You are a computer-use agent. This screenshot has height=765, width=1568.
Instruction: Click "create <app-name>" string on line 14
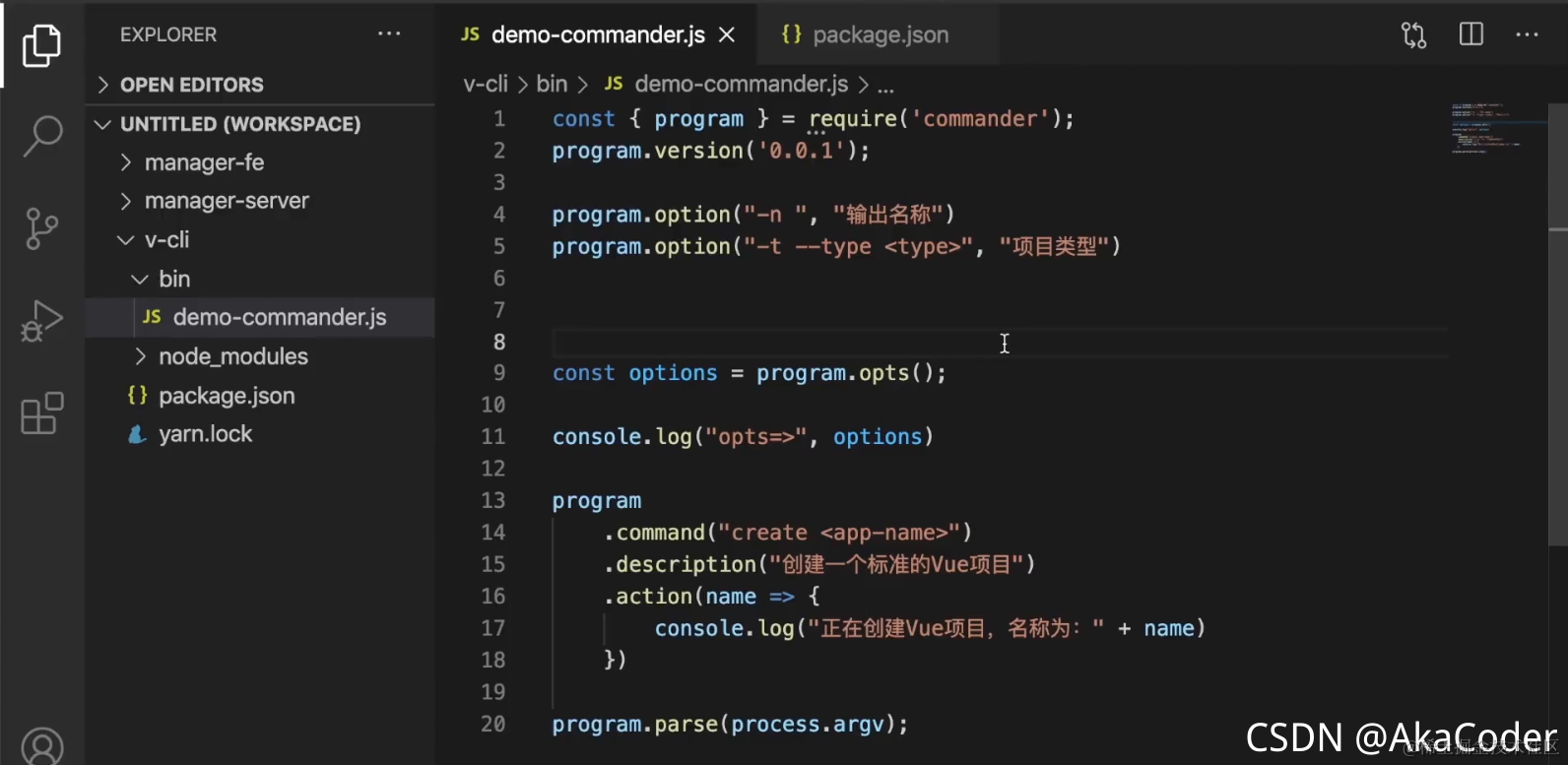(x=839, y=533)
